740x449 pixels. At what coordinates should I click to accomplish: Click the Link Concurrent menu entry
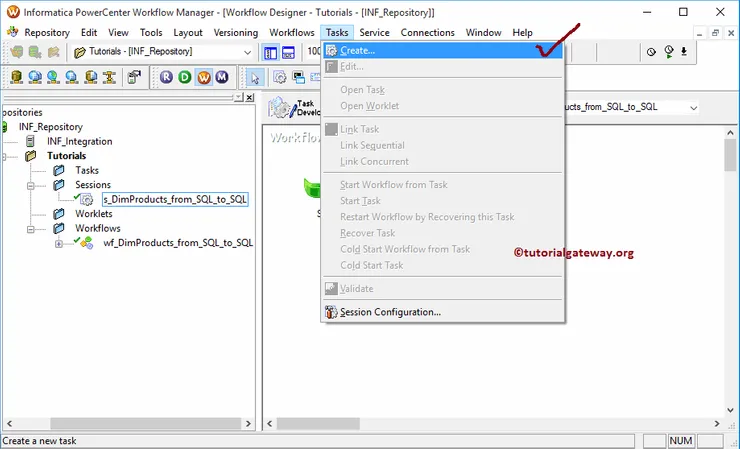tap(443, 161)
